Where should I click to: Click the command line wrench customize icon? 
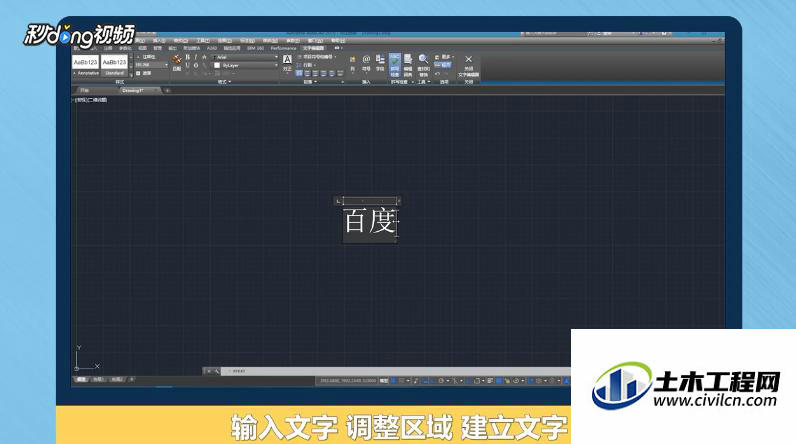coord(217,371)
